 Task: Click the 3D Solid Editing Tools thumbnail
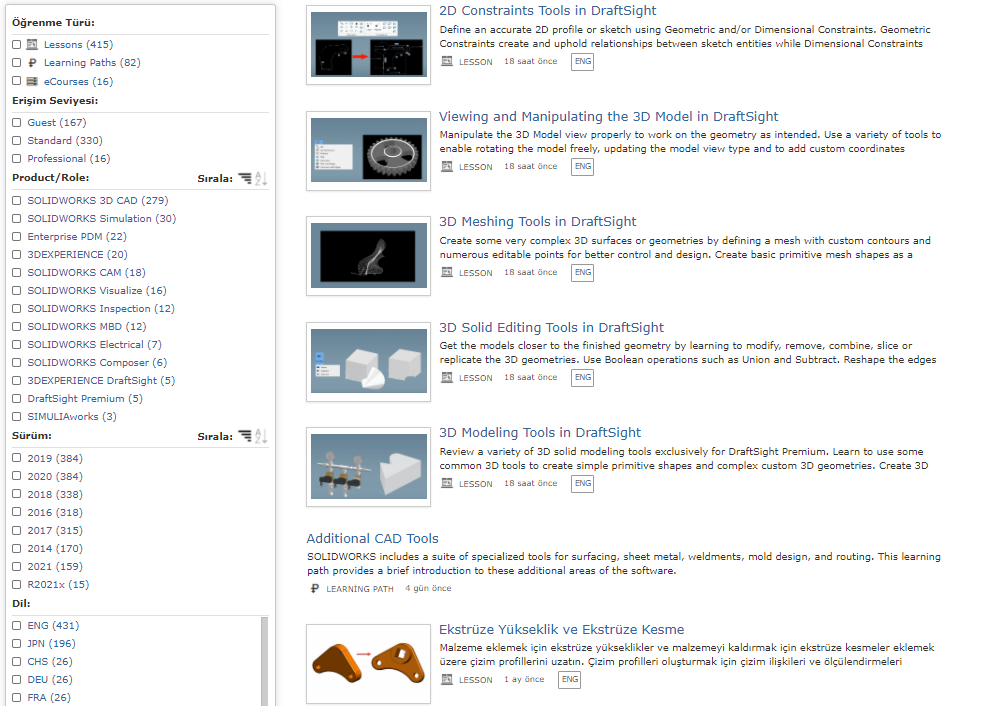coord(368,362)
